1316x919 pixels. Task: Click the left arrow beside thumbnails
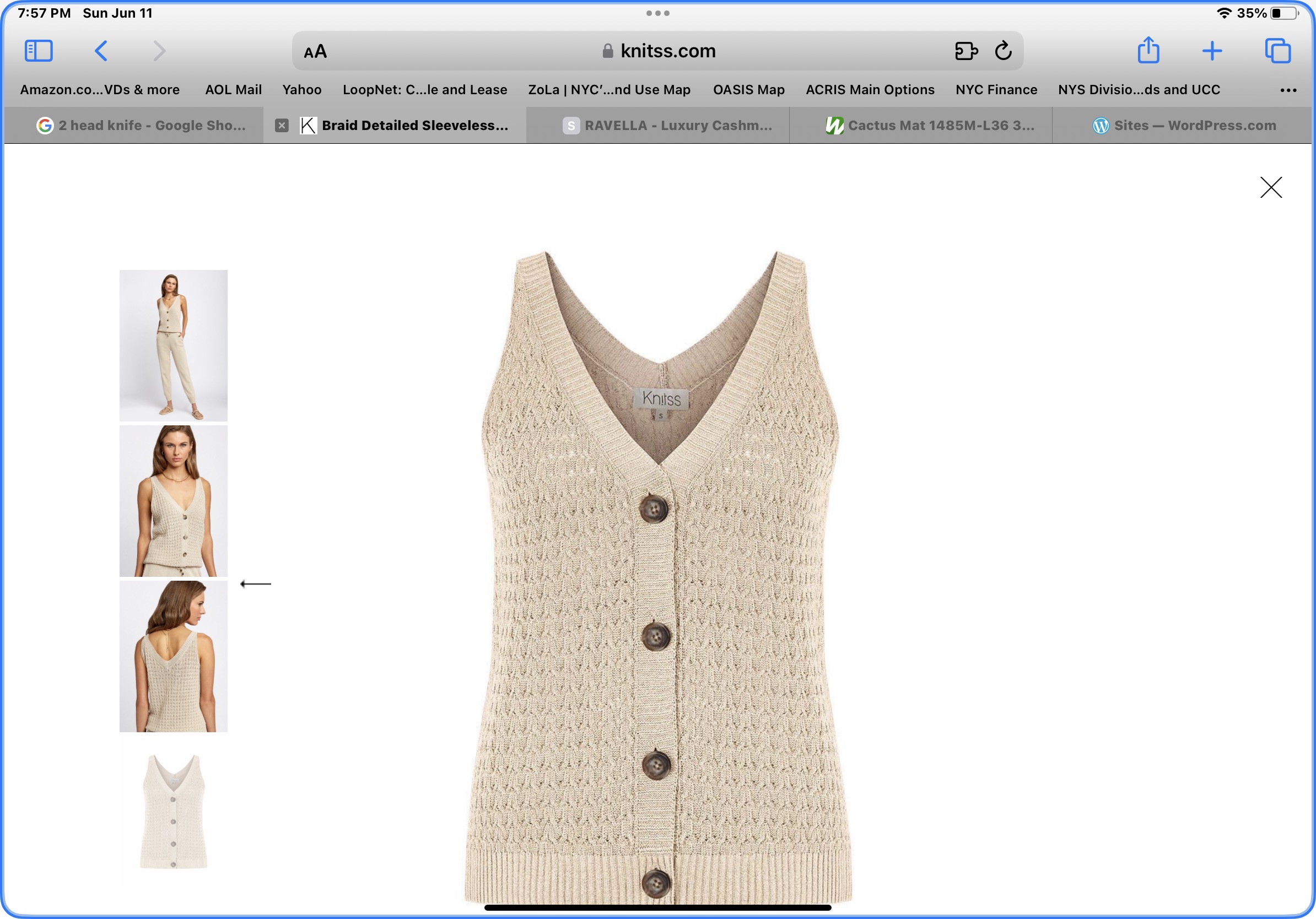point(255,584)
